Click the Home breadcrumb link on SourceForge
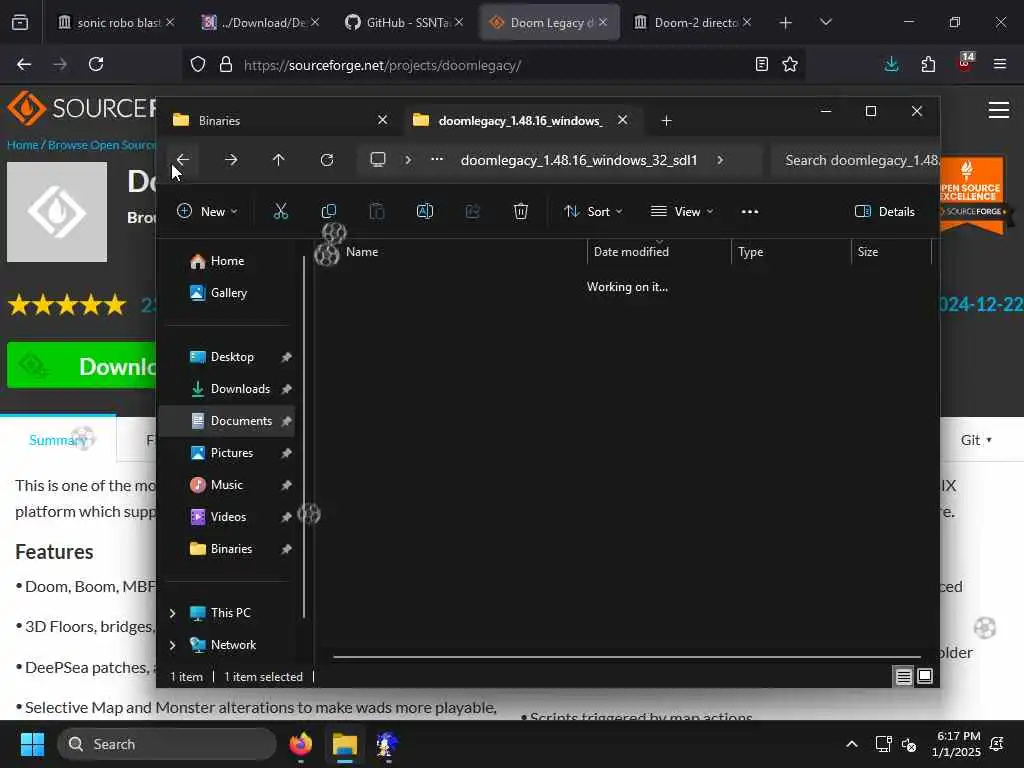Viewport: 1024px width, 768px height. click(x=23, y=145)
